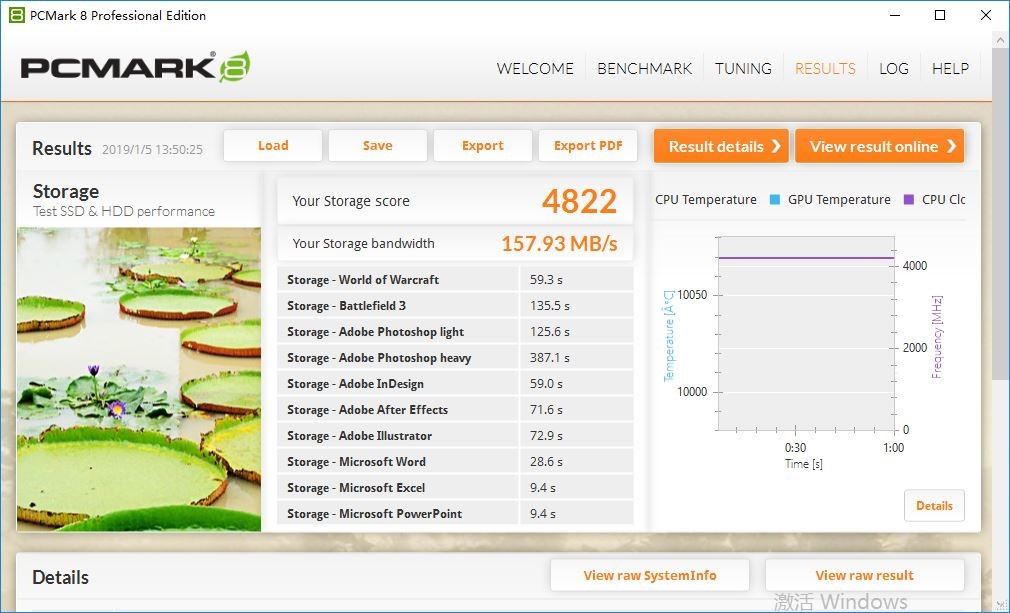Click the 135.5 s result value

(549, 306)
